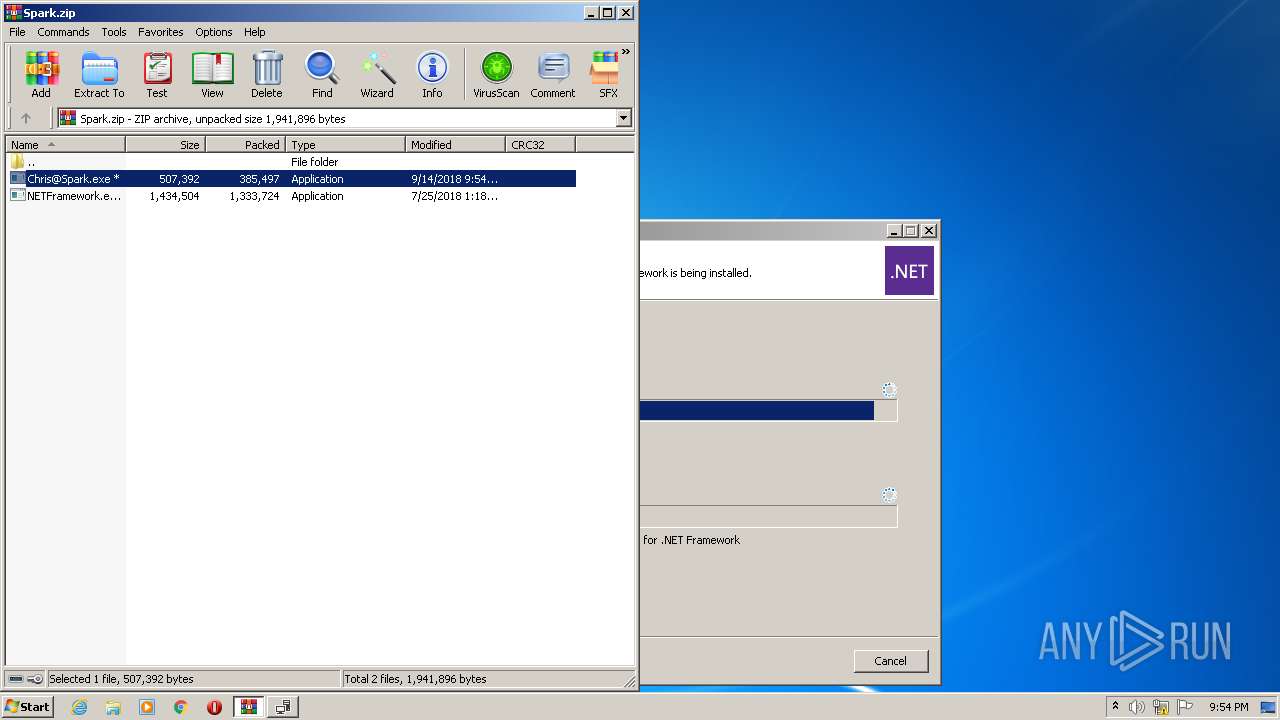Viewport: 1280px width, 720px height.
Task: Maximize the .NET installer window
Action: pyautogui.click(x=910, y=230)
